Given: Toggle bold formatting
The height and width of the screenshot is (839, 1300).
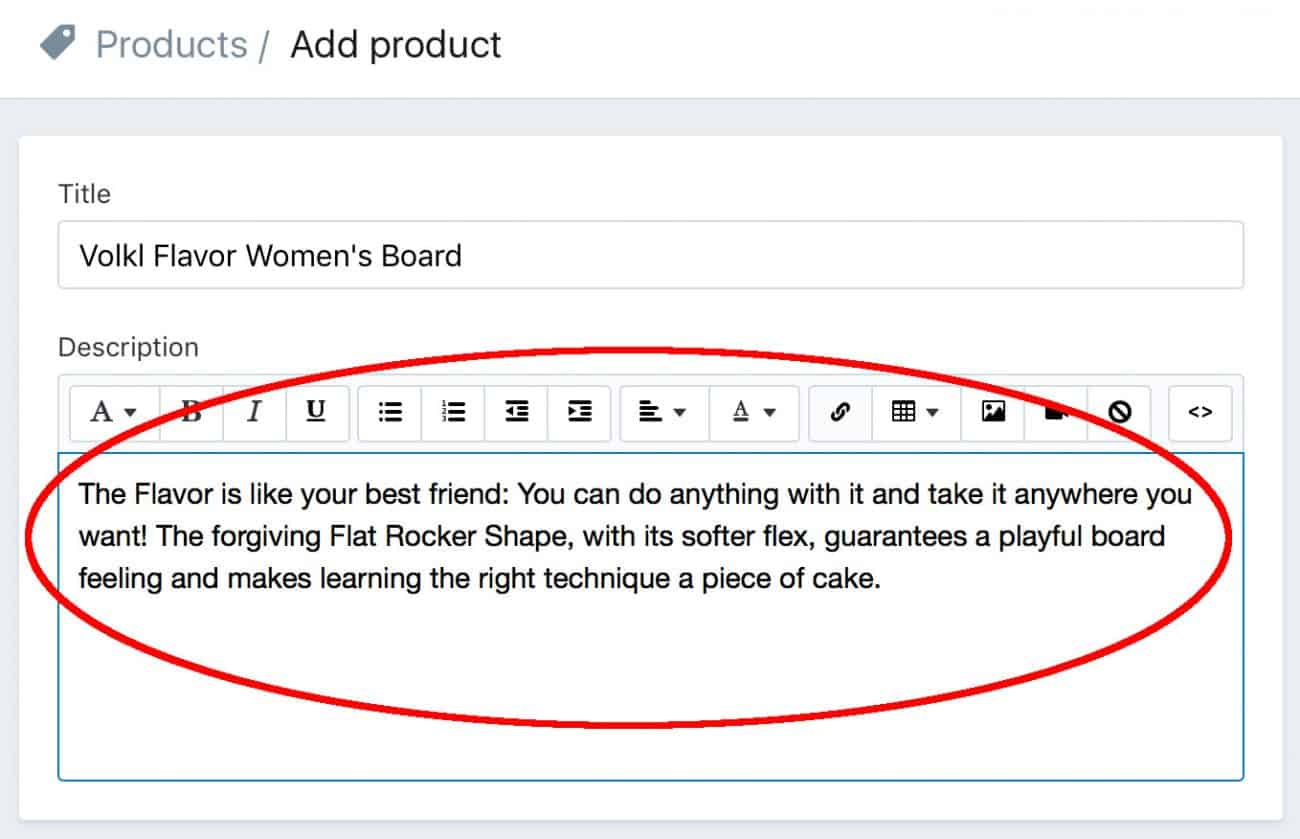Looking at the screenshot, I should (191, 413).
